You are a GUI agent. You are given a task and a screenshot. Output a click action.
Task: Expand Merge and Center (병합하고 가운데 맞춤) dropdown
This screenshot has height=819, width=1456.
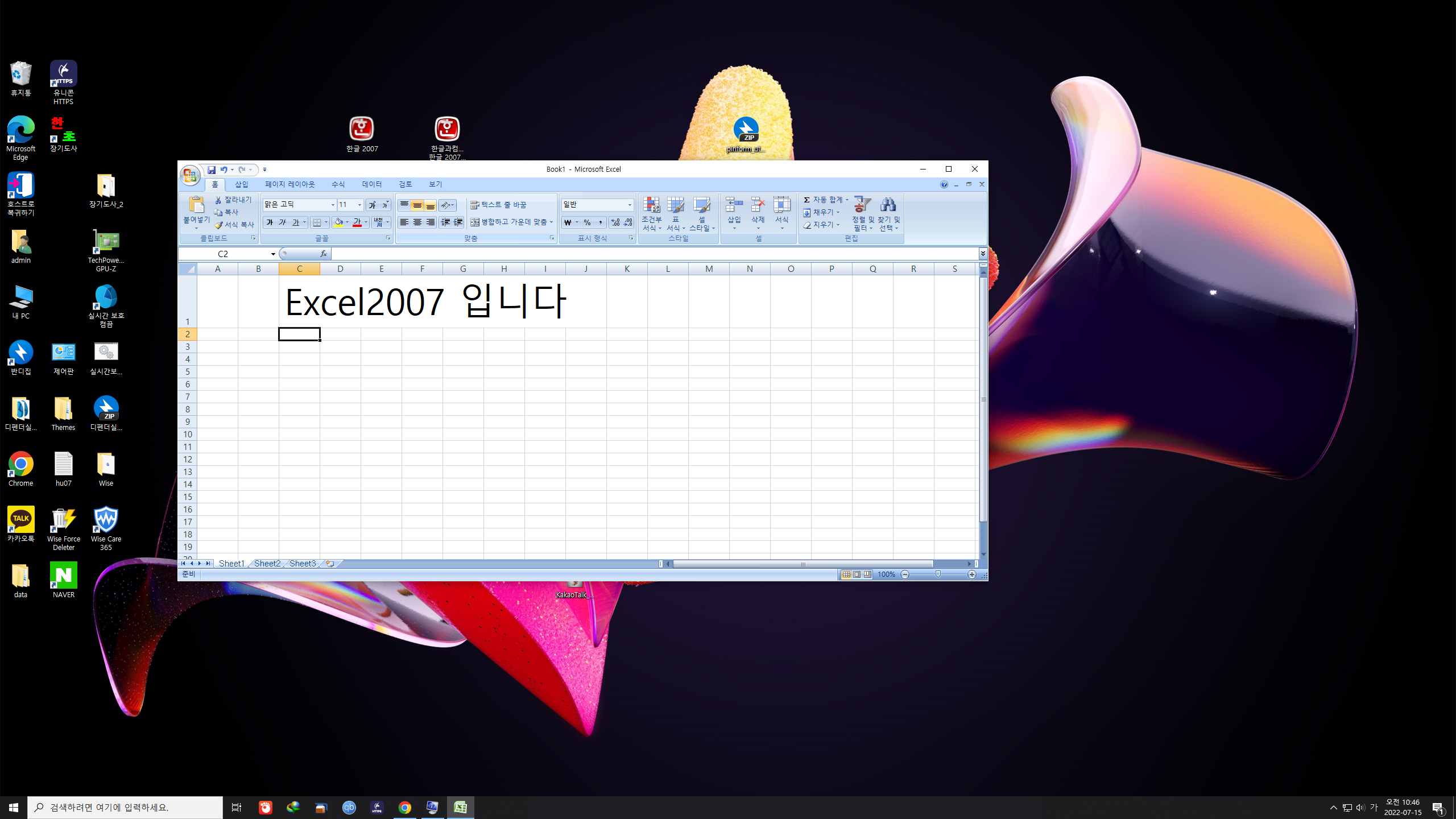tap(552, 222)
